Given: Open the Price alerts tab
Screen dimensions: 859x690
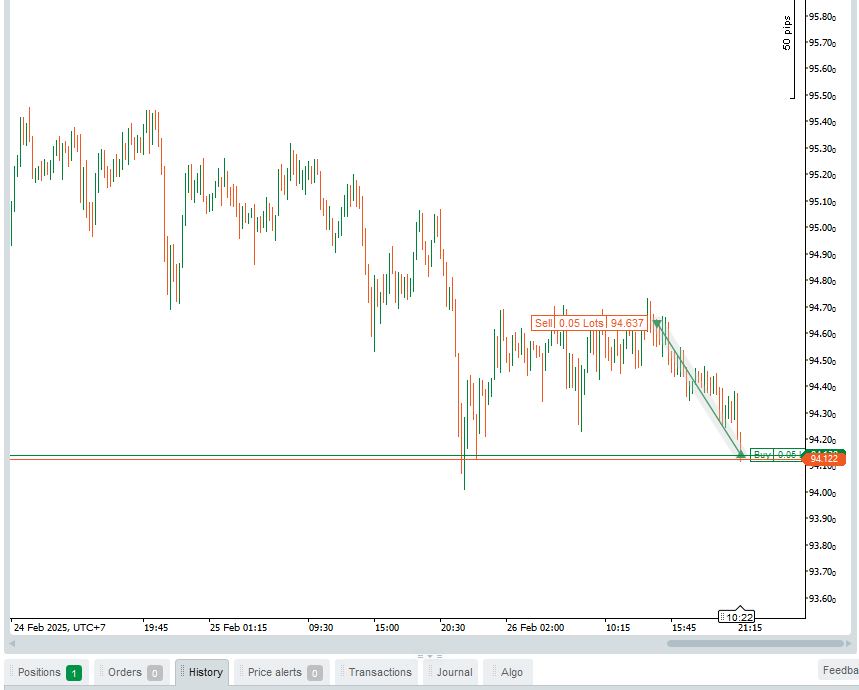Looking at the screenshot, I should coord(282,672).
